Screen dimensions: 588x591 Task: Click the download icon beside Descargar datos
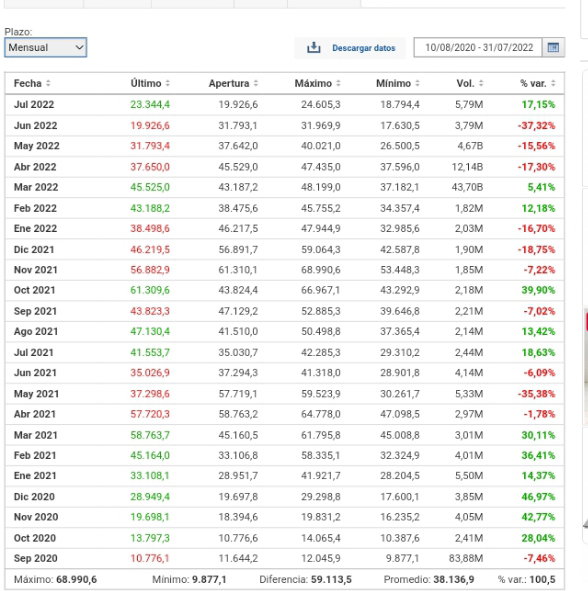pos(314,48)
